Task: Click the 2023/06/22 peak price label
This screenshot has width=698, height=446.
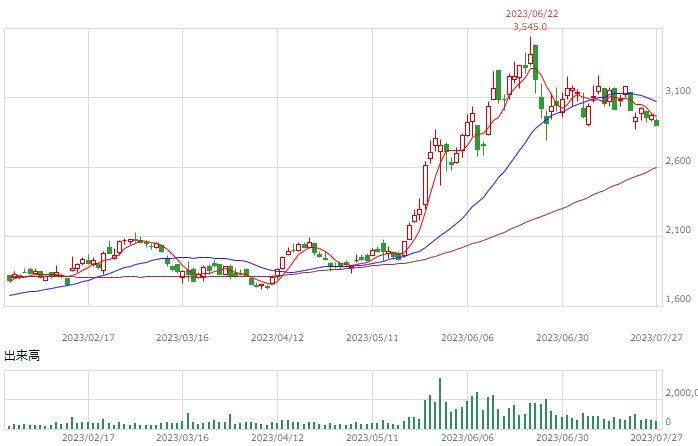Action: click(x=532, y=14)
